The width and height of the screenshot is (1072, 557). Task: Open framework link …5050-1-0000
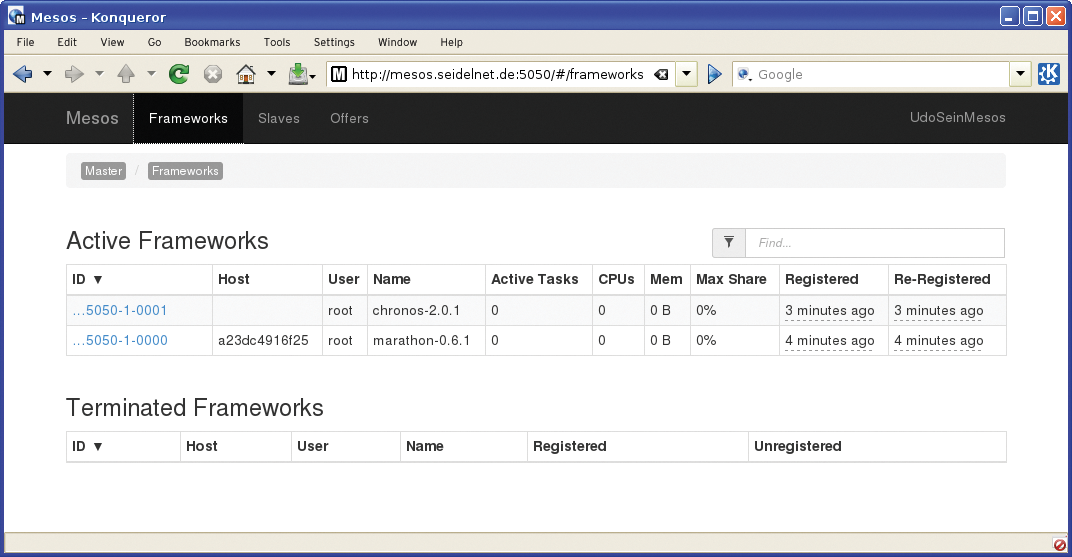tap(120, 340)
